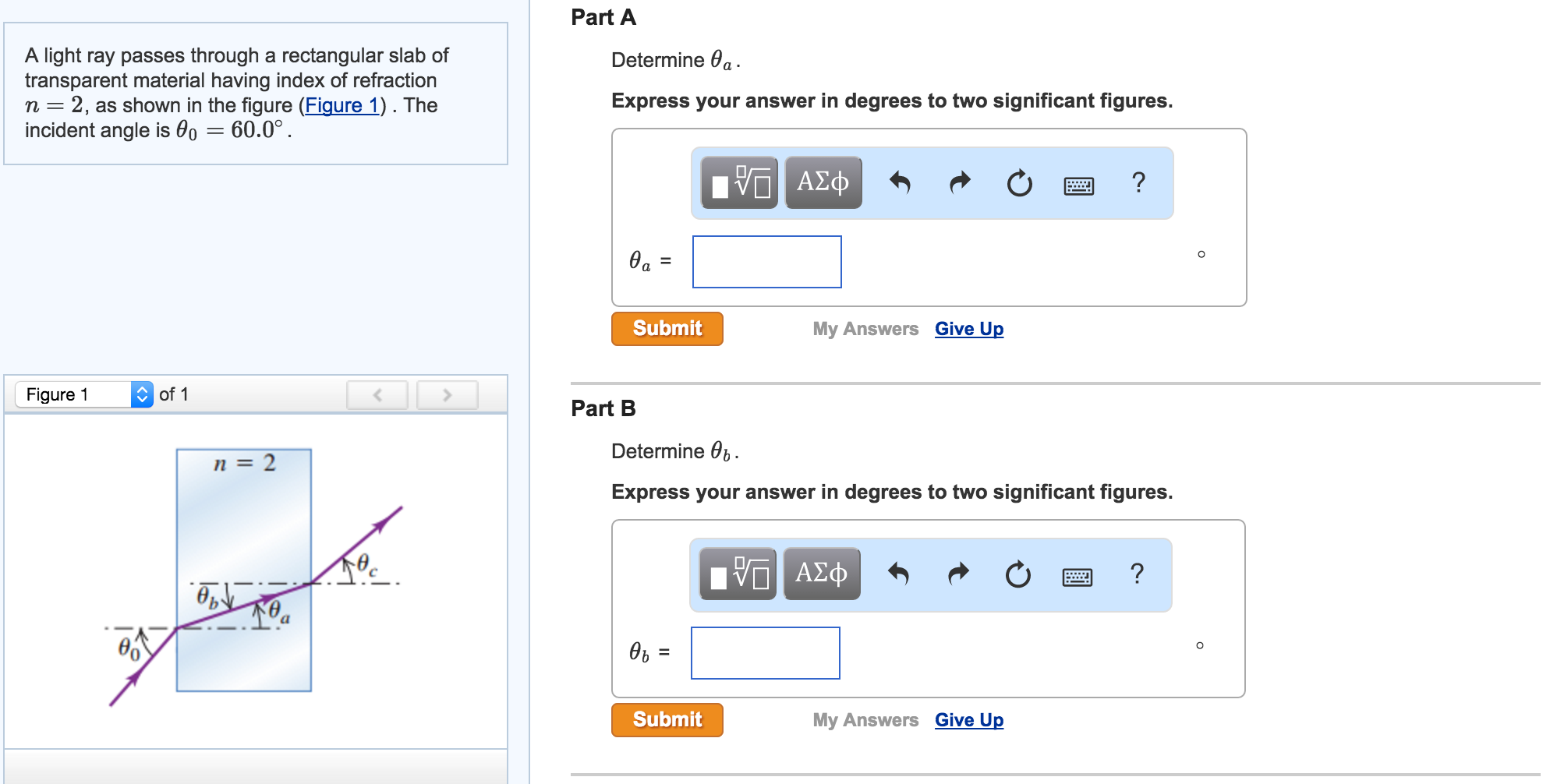Go to previous figure
Image resolution: width=1550 pixels, height=784 pixels.
(377, 395)
